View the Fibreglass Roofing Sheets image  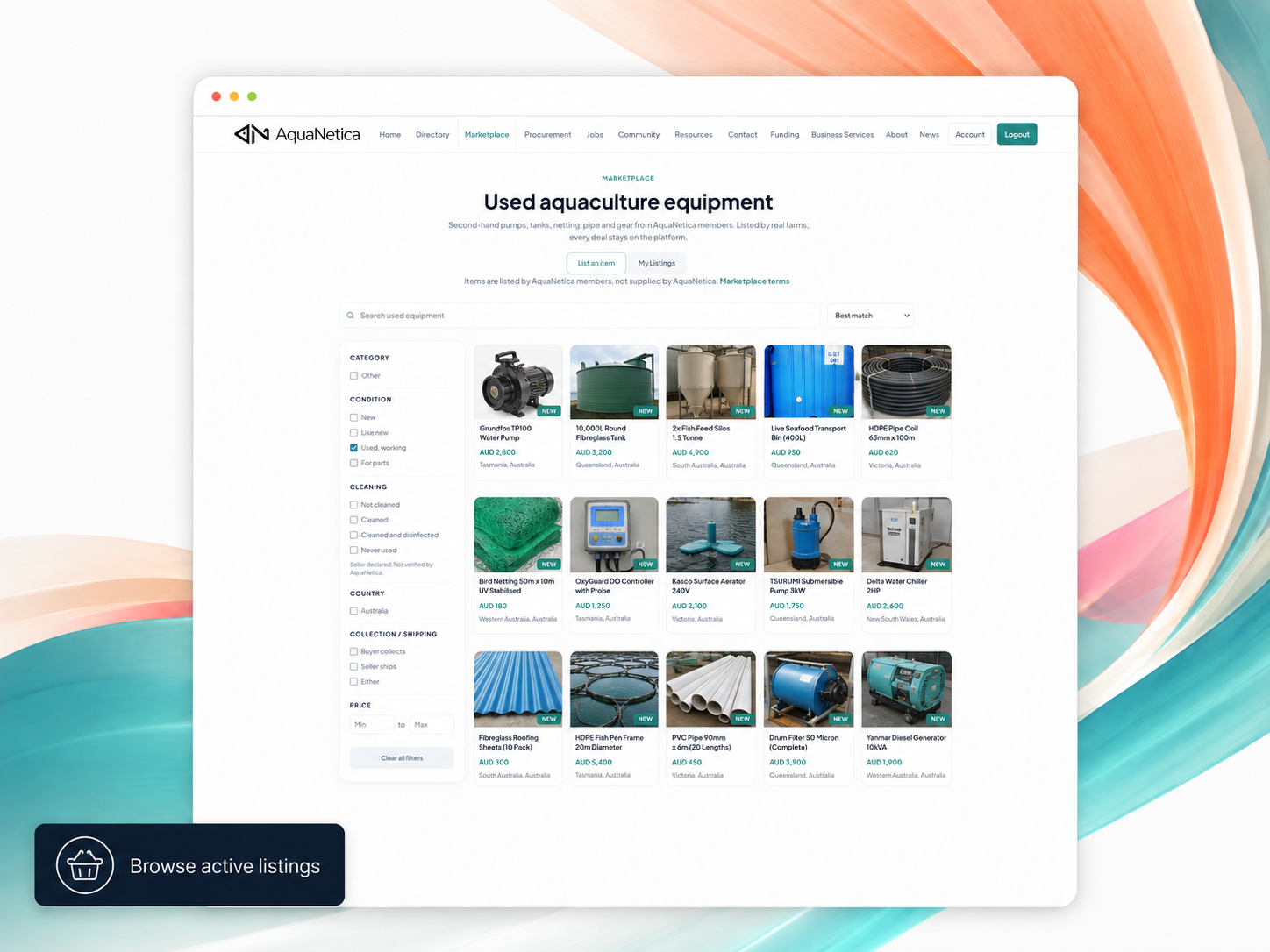point(518,689)
